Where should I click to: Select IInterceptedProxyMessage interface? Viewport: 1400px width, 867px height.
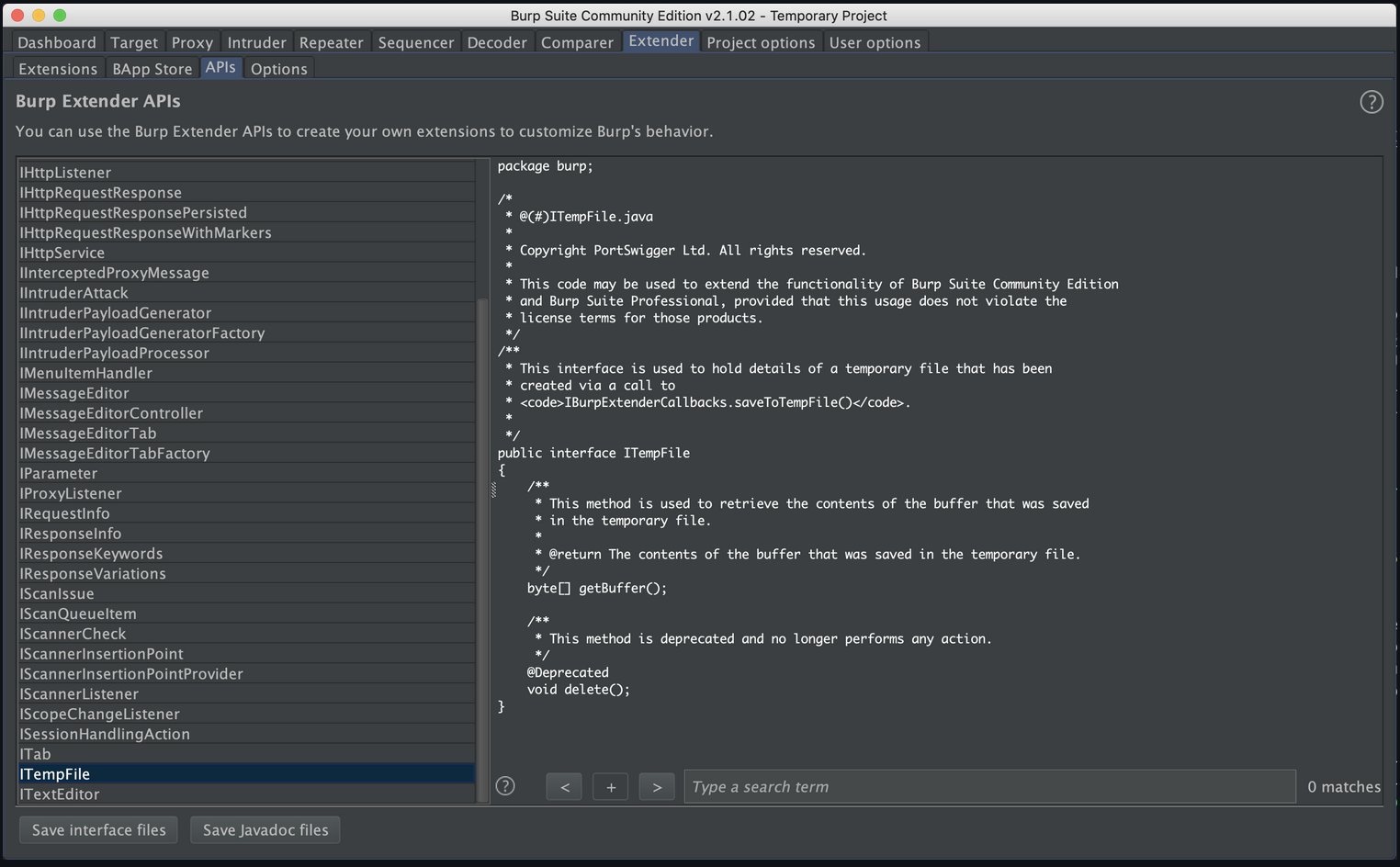click(x=246, y=273)
